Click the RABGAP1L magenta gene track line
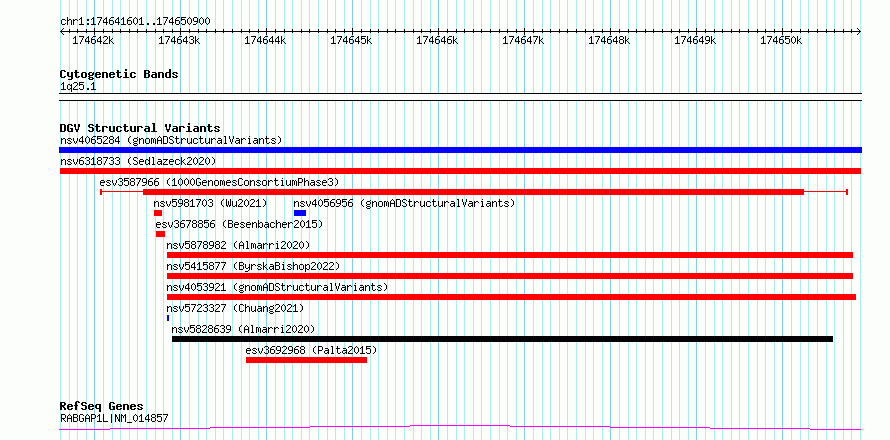 (x=460, y=427)
